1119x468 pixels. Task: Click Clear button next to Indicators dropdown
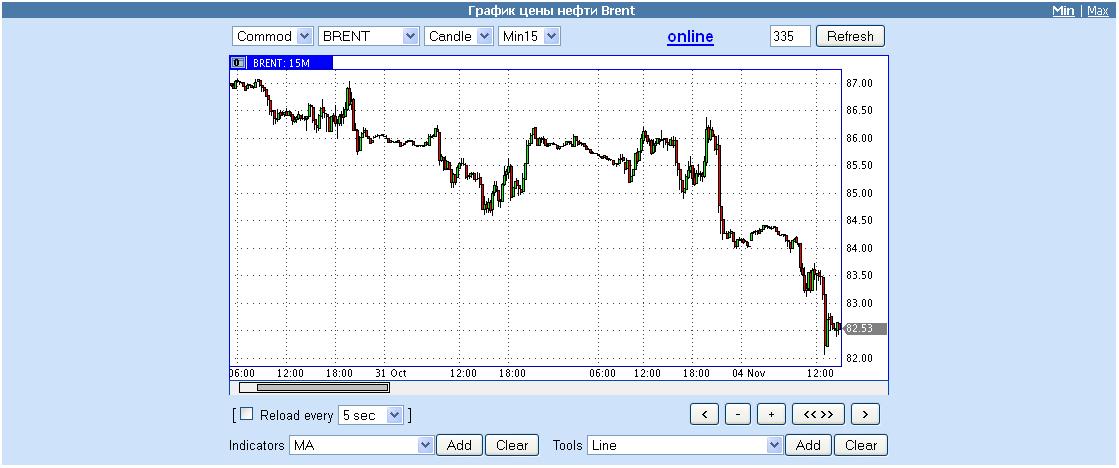point(512,445)
